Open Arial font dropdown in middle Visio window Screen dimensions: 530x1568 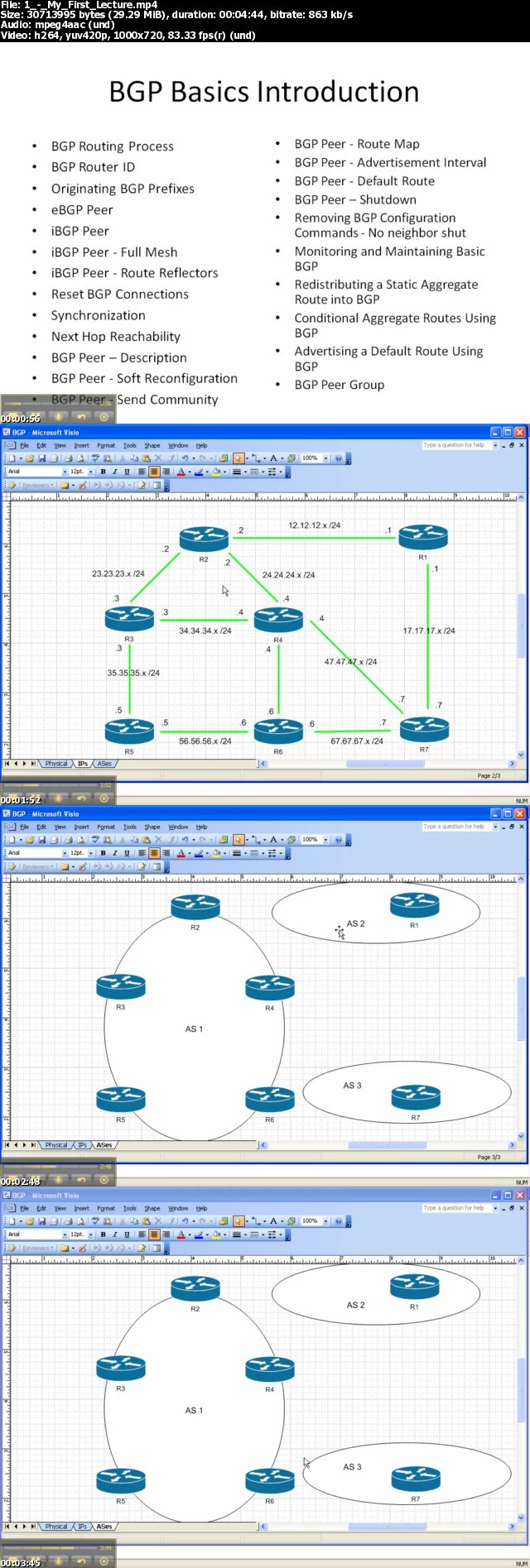click(65, 853)
